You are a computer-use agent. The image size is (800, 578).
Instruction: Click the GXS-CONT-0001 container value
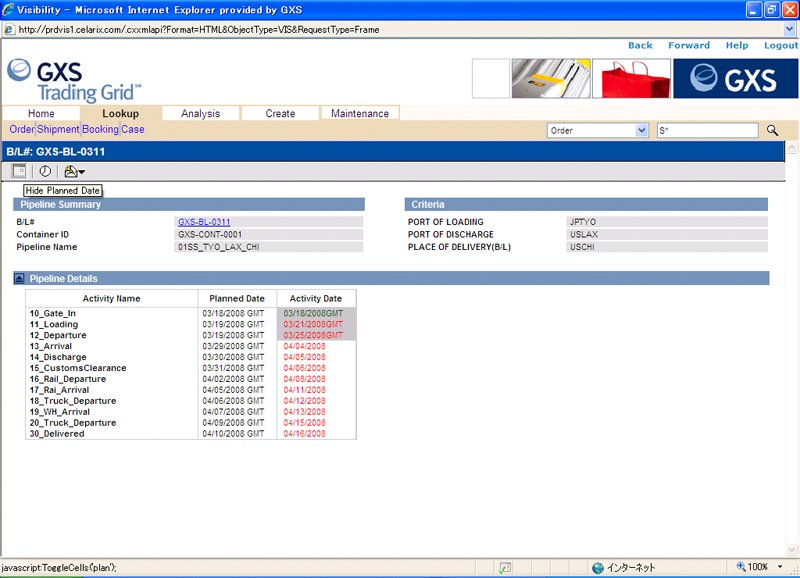210,235
